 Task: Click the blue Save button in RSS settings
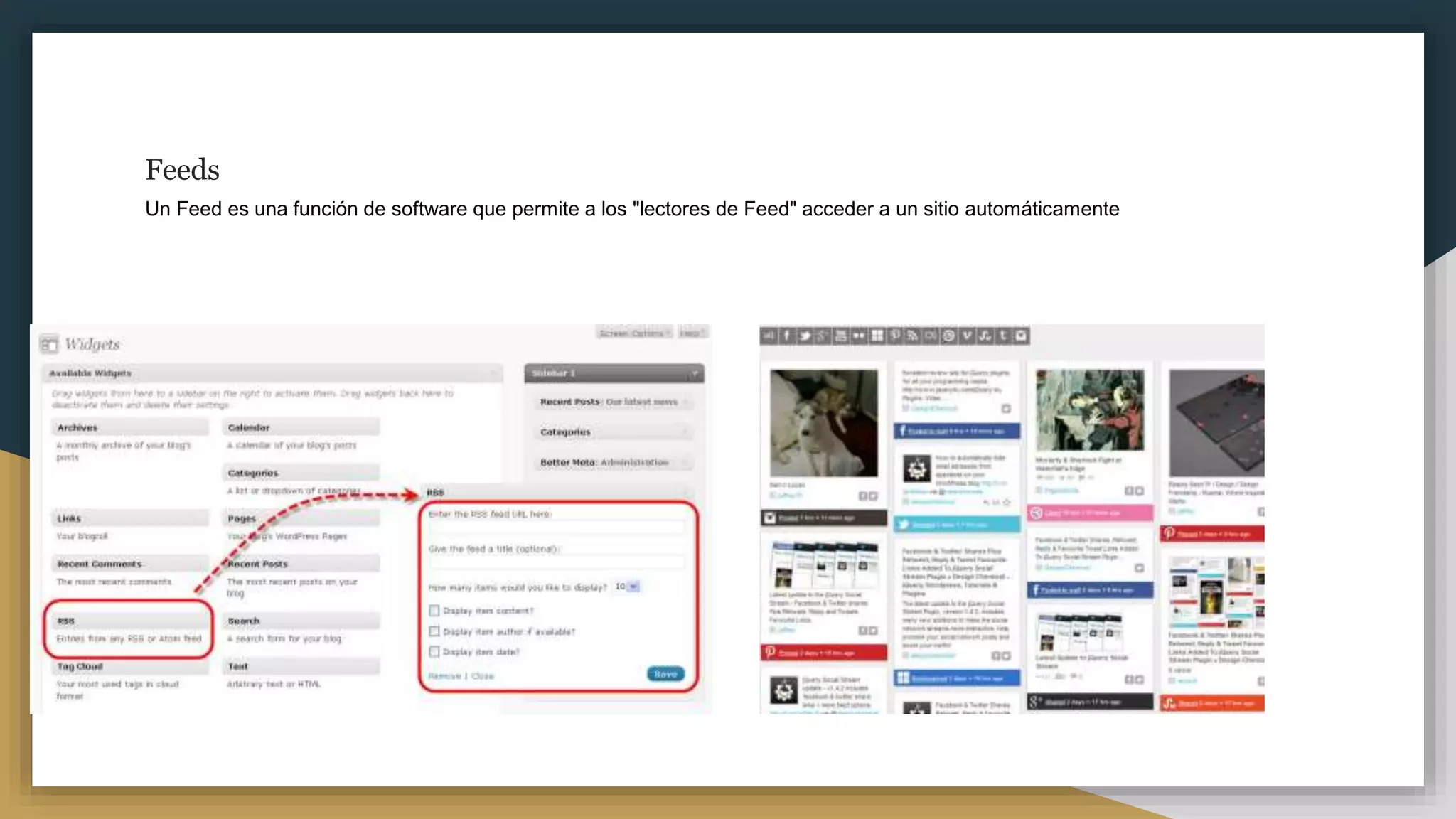(x=665, y=674)
